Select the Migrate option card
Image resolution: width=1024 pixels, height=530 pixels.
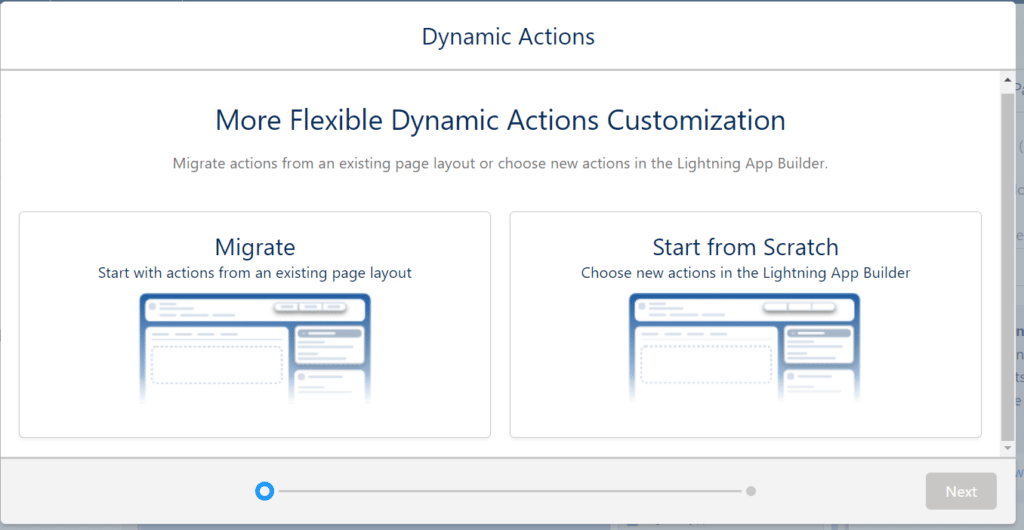pos(255,324)
